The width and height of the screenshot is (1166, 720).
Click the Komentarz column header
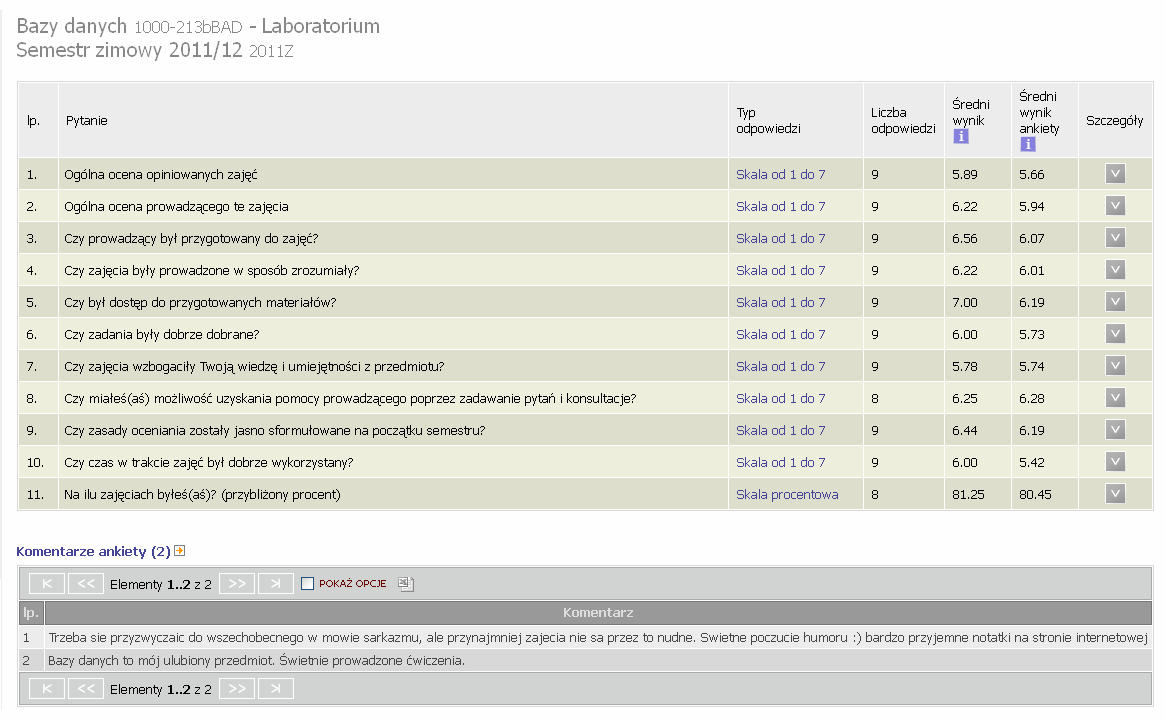coord(598,613)
